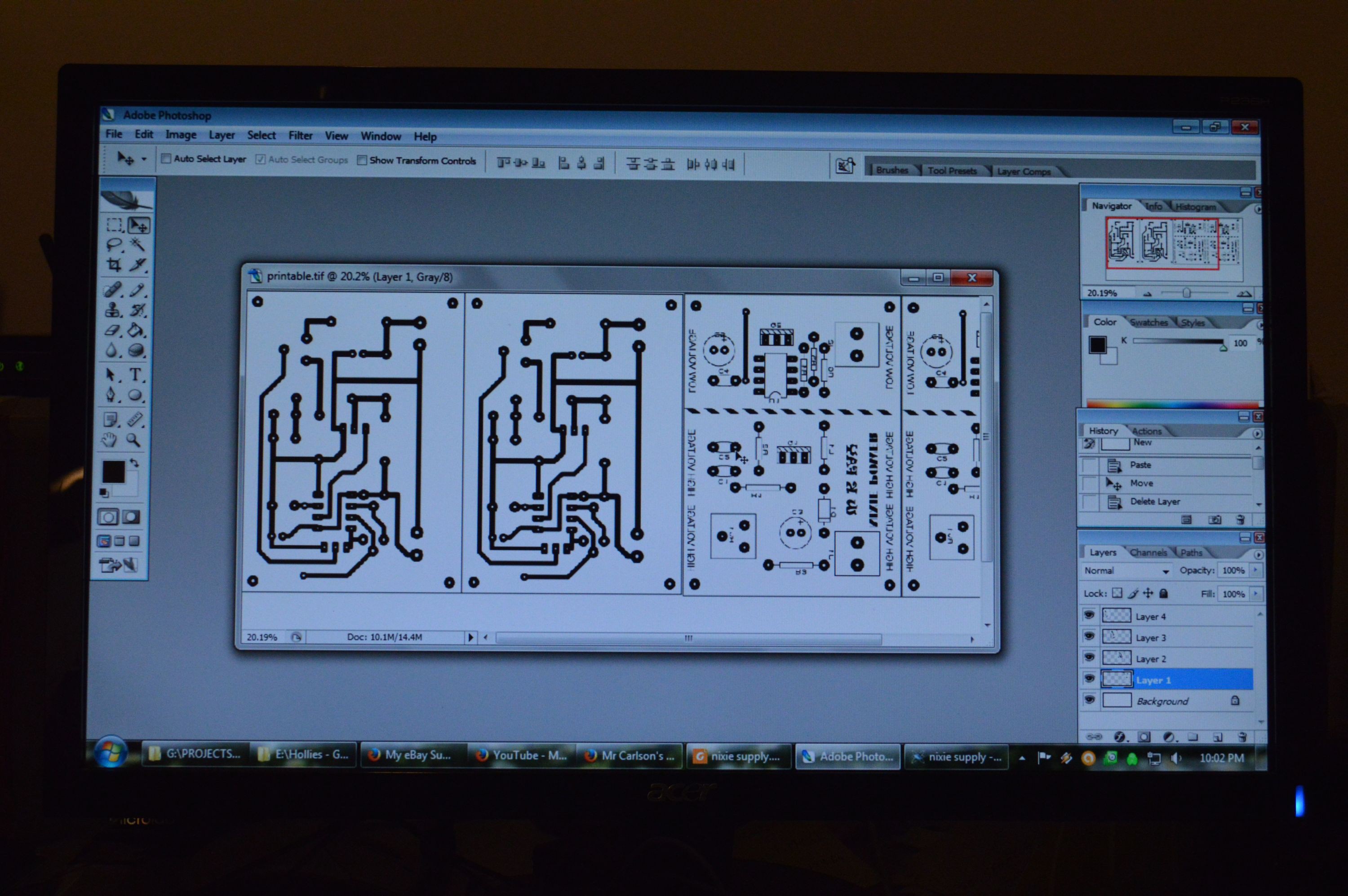Image resolution: width=1348 pixels, height=896 pixels.
Task: Open the Image menu
Action: [x=181, y=135]
